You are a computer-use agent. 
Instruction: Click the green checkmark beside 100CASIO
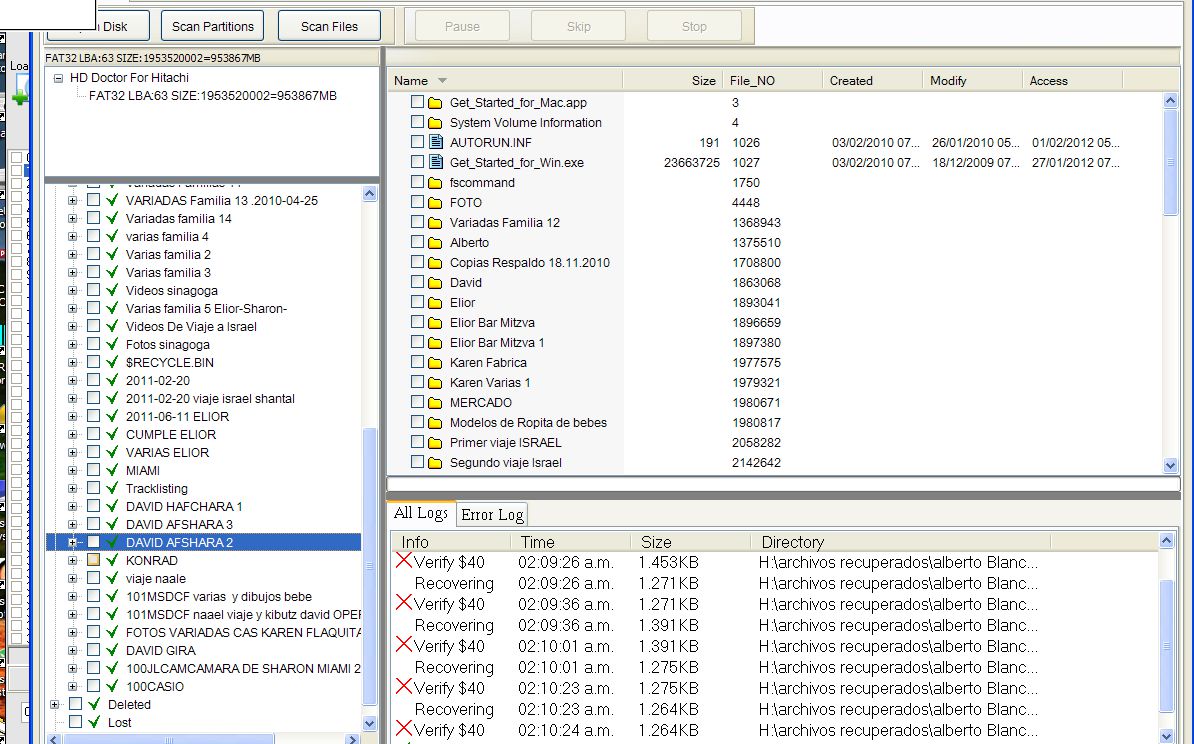(x=112, y=686)
